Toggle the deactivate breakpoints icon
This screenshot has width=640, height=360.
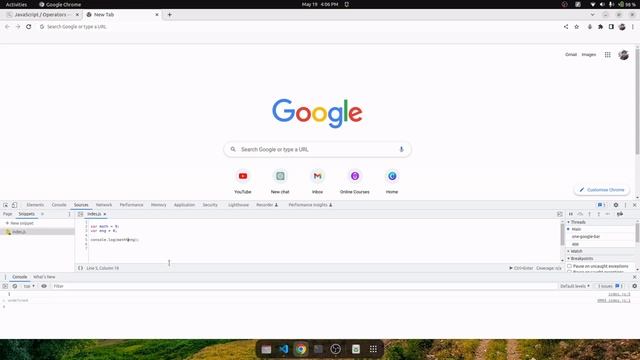coord(620,214)
